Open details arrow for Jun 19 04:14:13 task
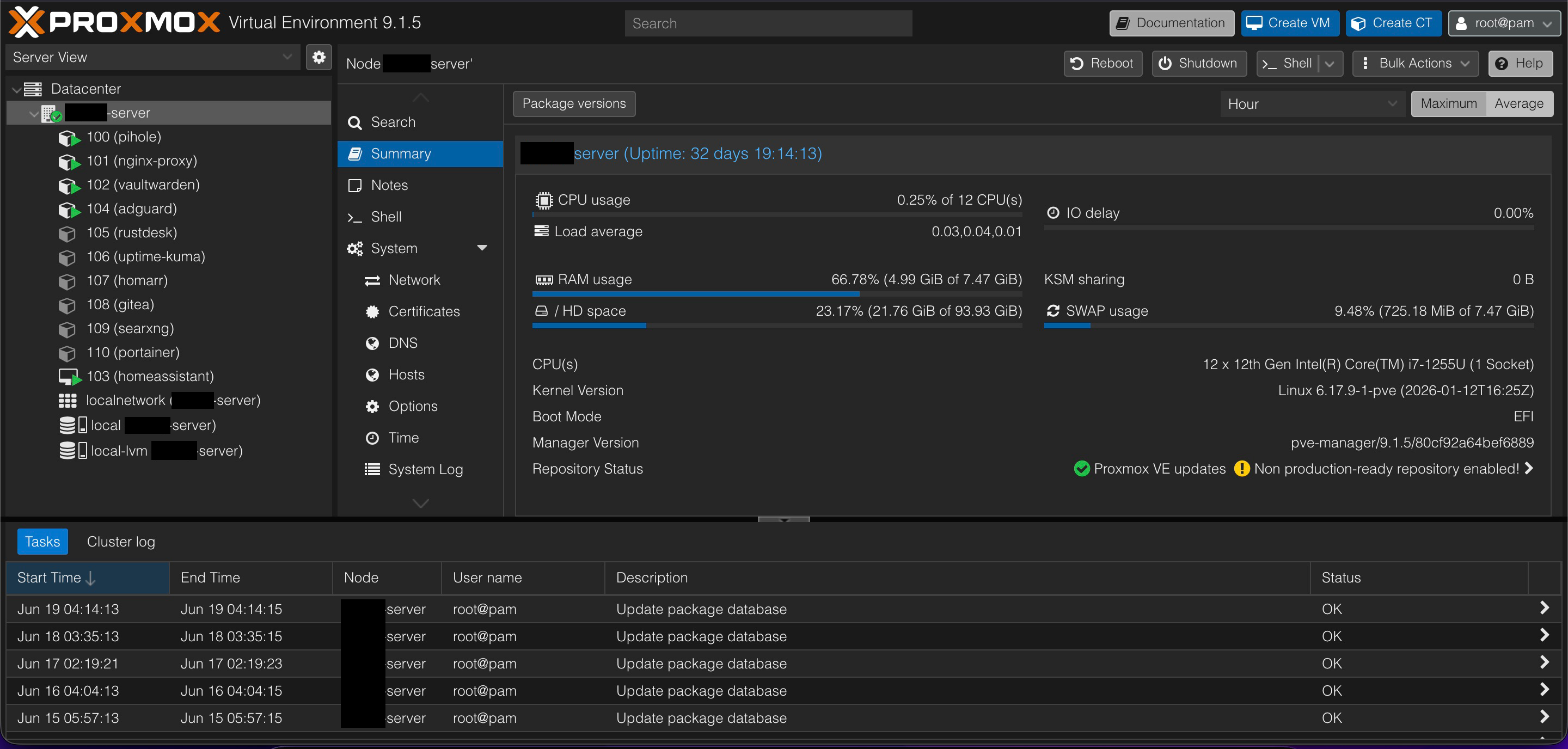Viewport: 1568px width, 749px height. point(1544,608)
